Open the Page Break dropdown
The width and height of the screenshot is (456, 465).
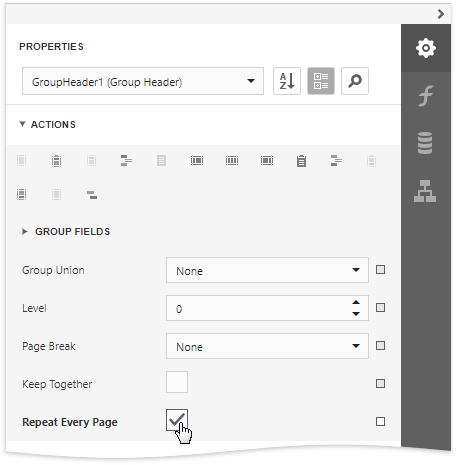(267, 346)
